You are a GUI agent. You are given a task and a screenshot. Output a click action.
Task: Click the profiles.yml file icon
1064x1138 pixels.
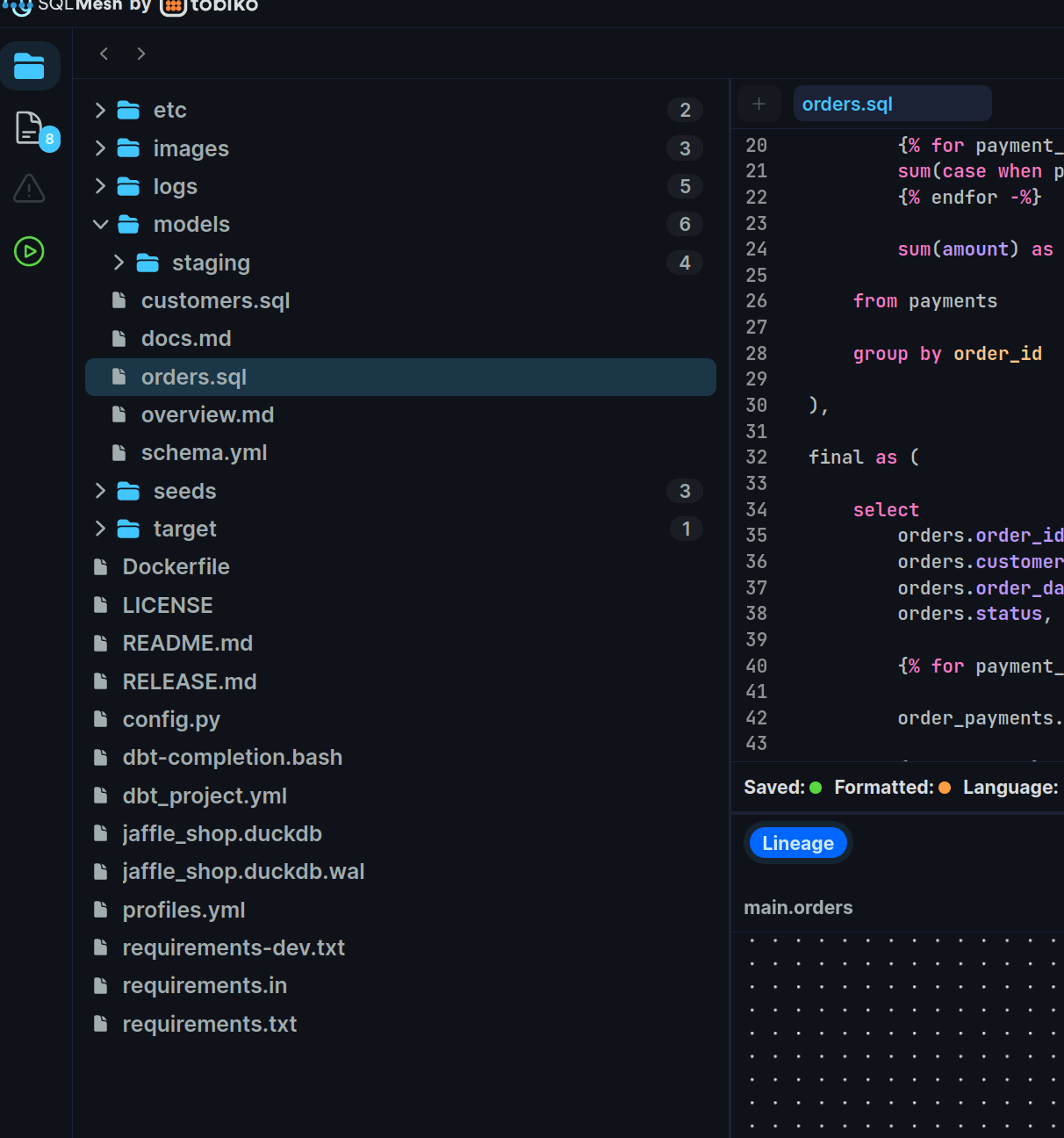point(101,910)
